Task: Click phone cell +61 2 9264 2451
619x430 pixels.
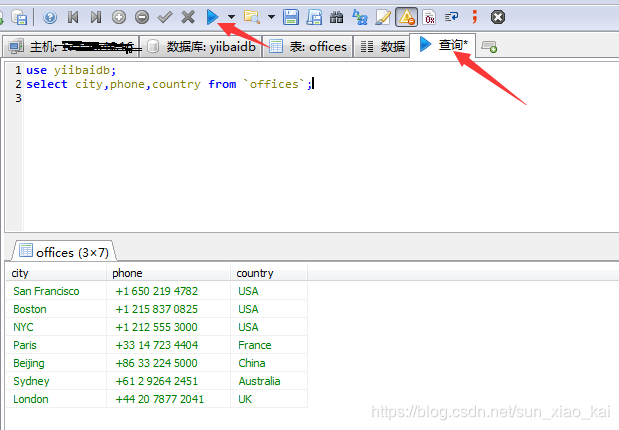Action: pyautogui.click(x=168, y=381)
